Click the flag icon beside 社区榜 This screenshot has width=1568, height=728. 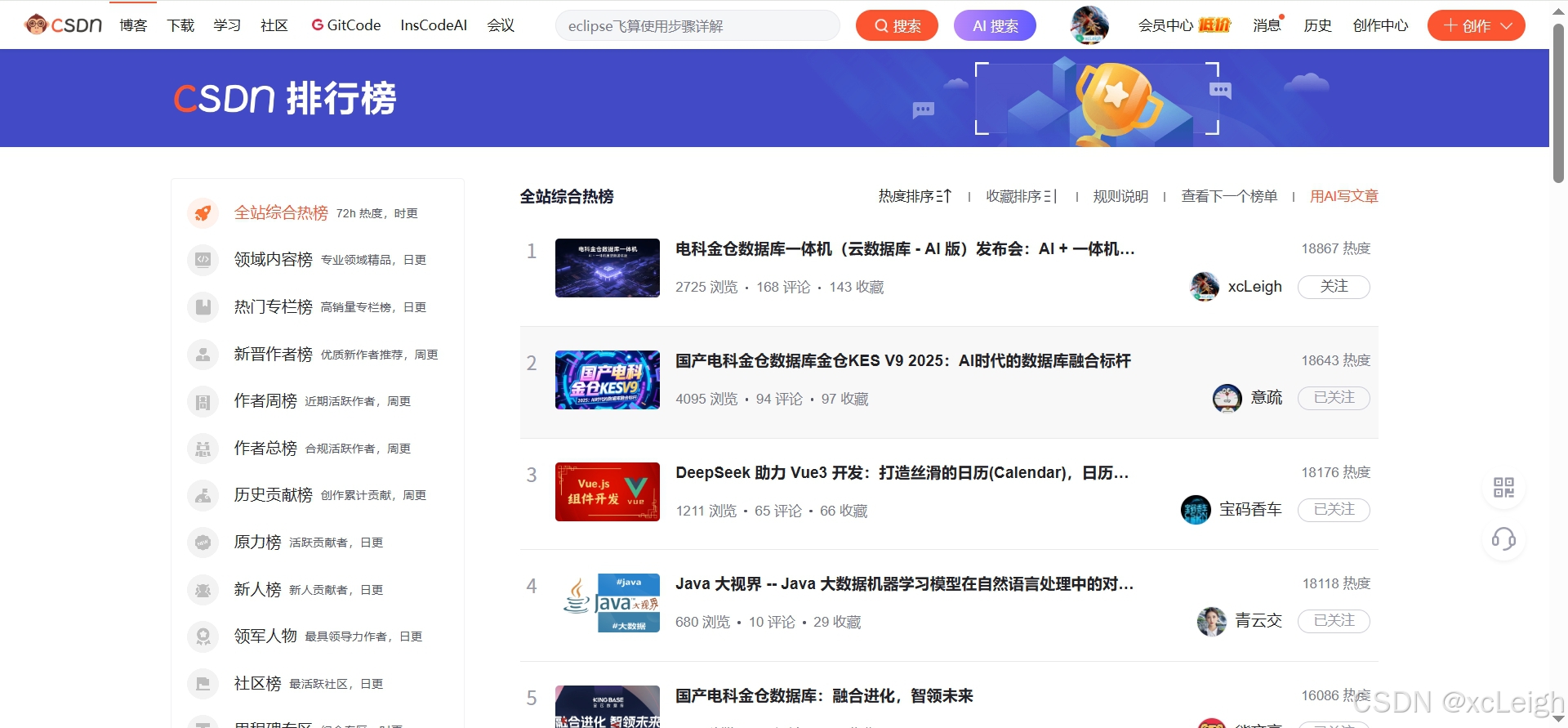203,684
